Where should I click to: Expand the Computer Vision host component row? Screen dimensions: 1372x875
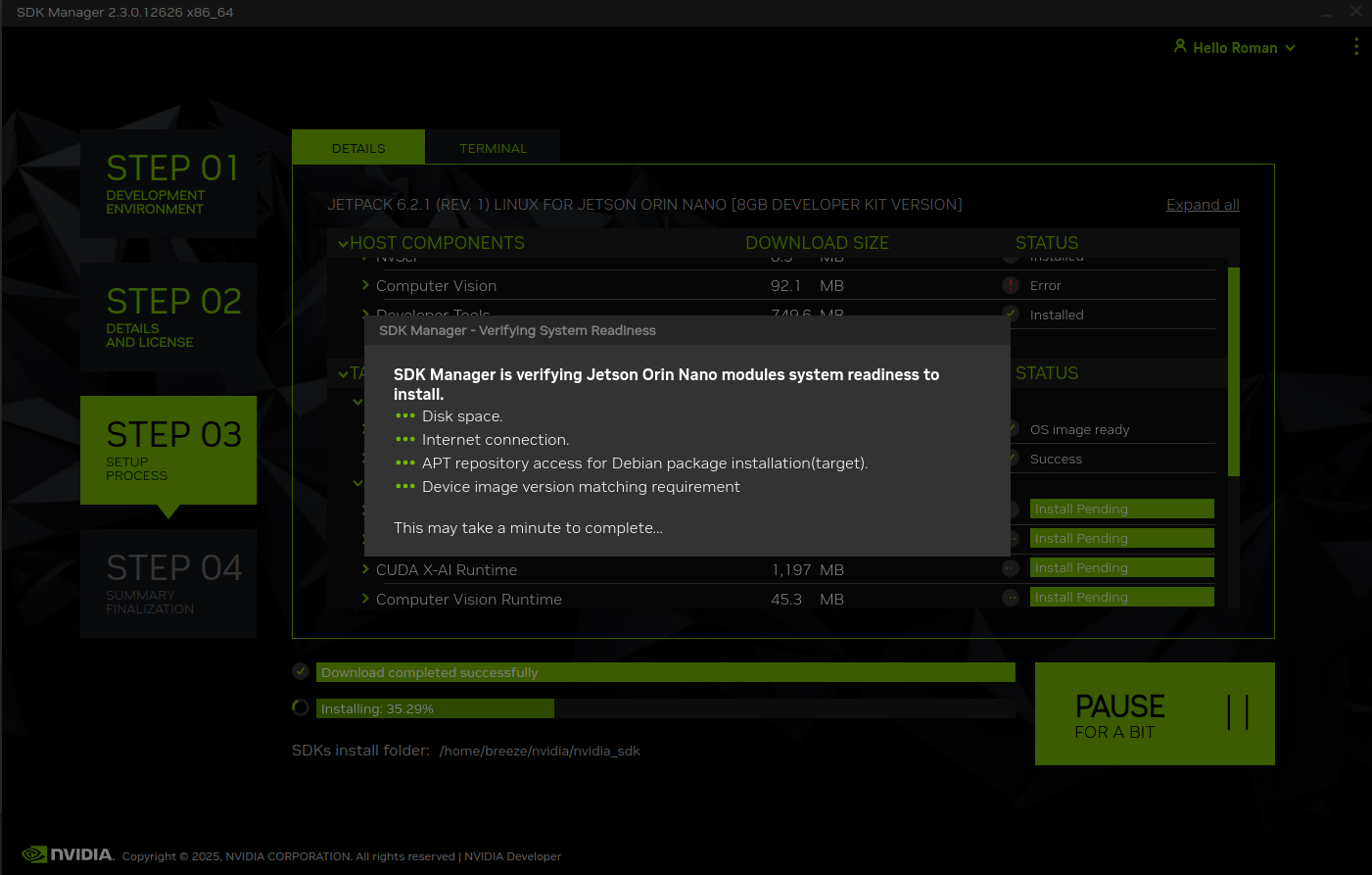tap(365, 285)
